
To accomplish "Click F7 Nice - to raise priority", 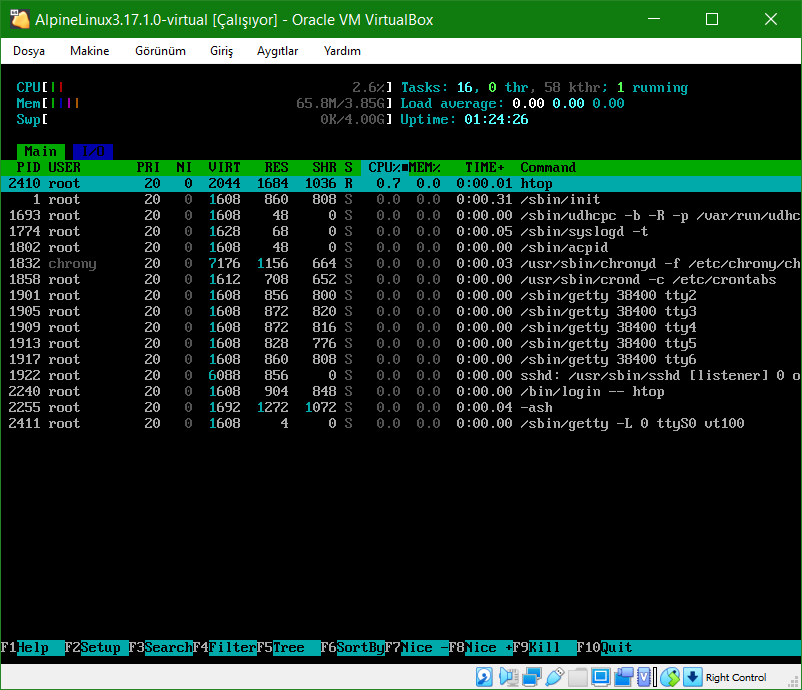I will (x=417, y=648).
